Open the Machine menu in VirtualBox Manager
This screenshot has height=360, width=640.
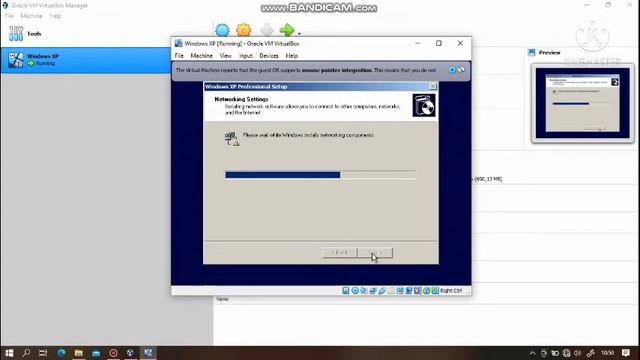(31, 16)
